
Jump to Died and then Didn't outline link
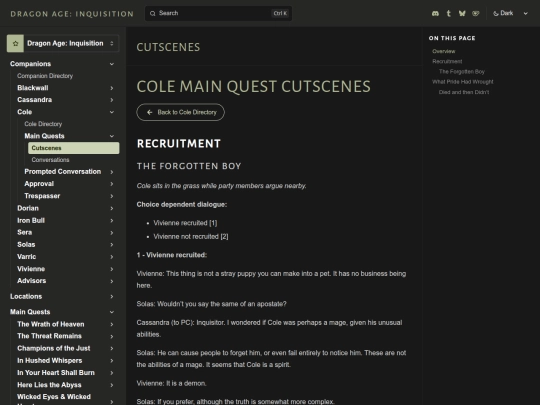[464, 92]
